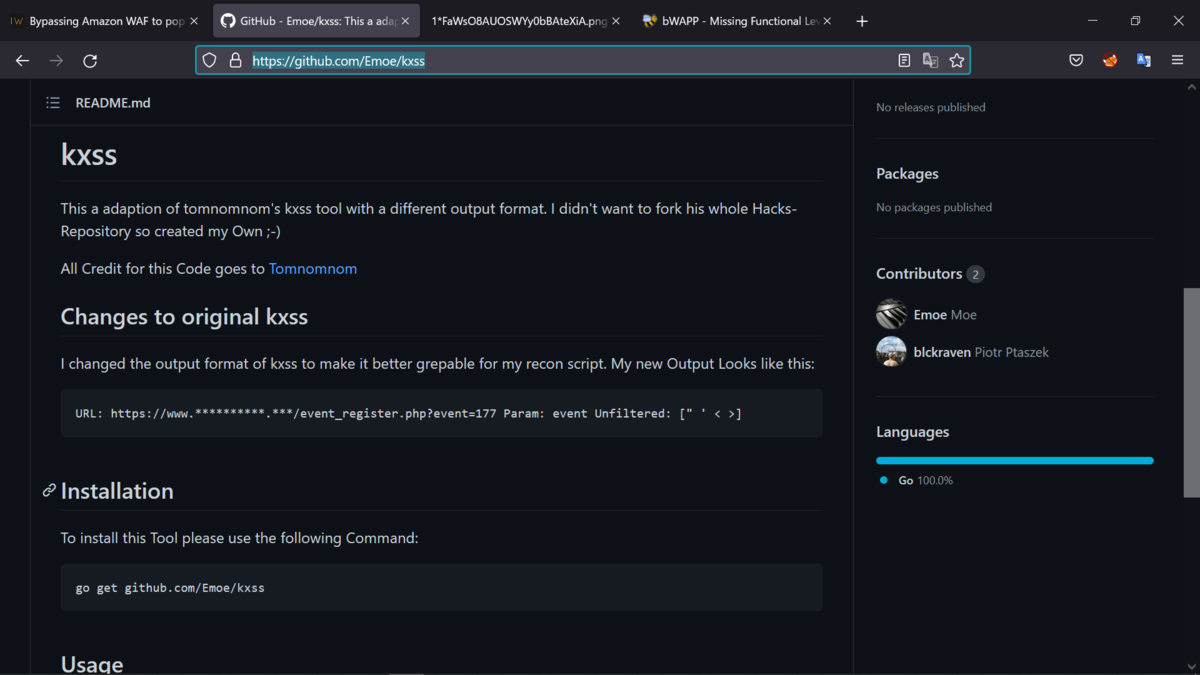Click the contributors count badge 2

pos(976,274)
